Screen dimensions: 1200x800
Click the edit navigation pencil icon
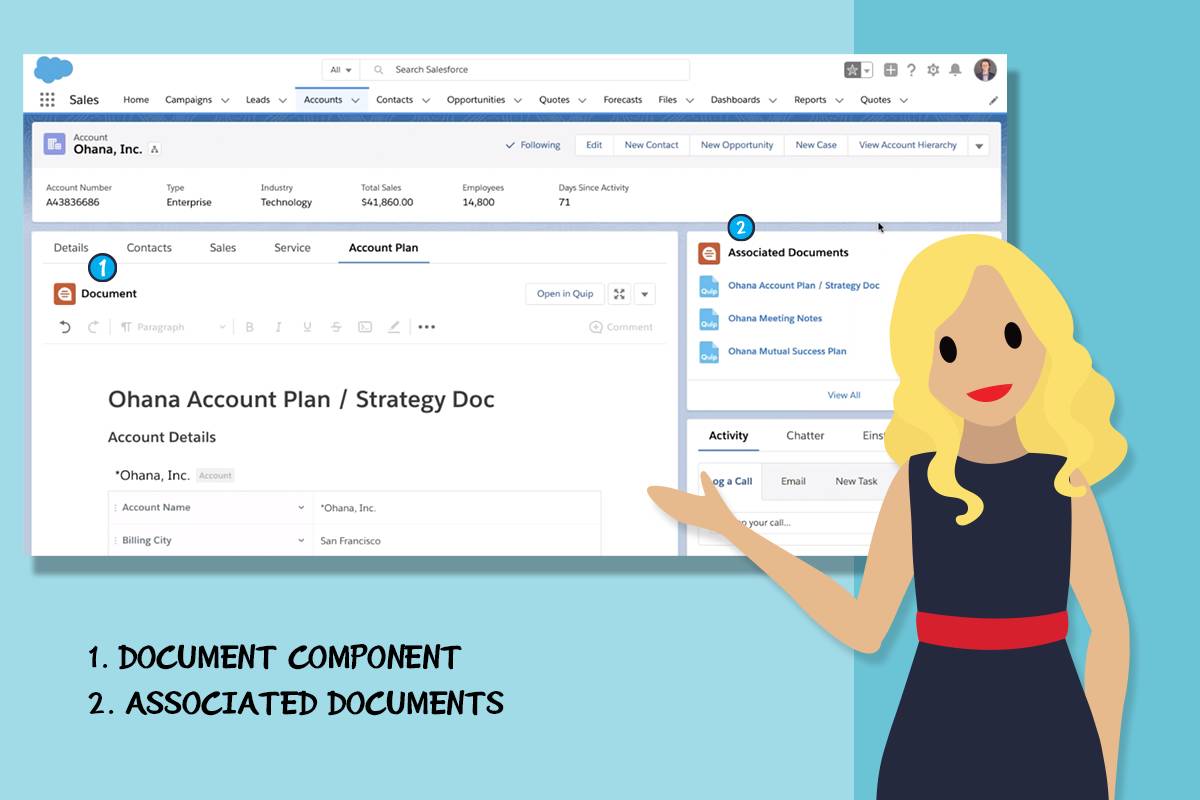[x=993, y=101]
